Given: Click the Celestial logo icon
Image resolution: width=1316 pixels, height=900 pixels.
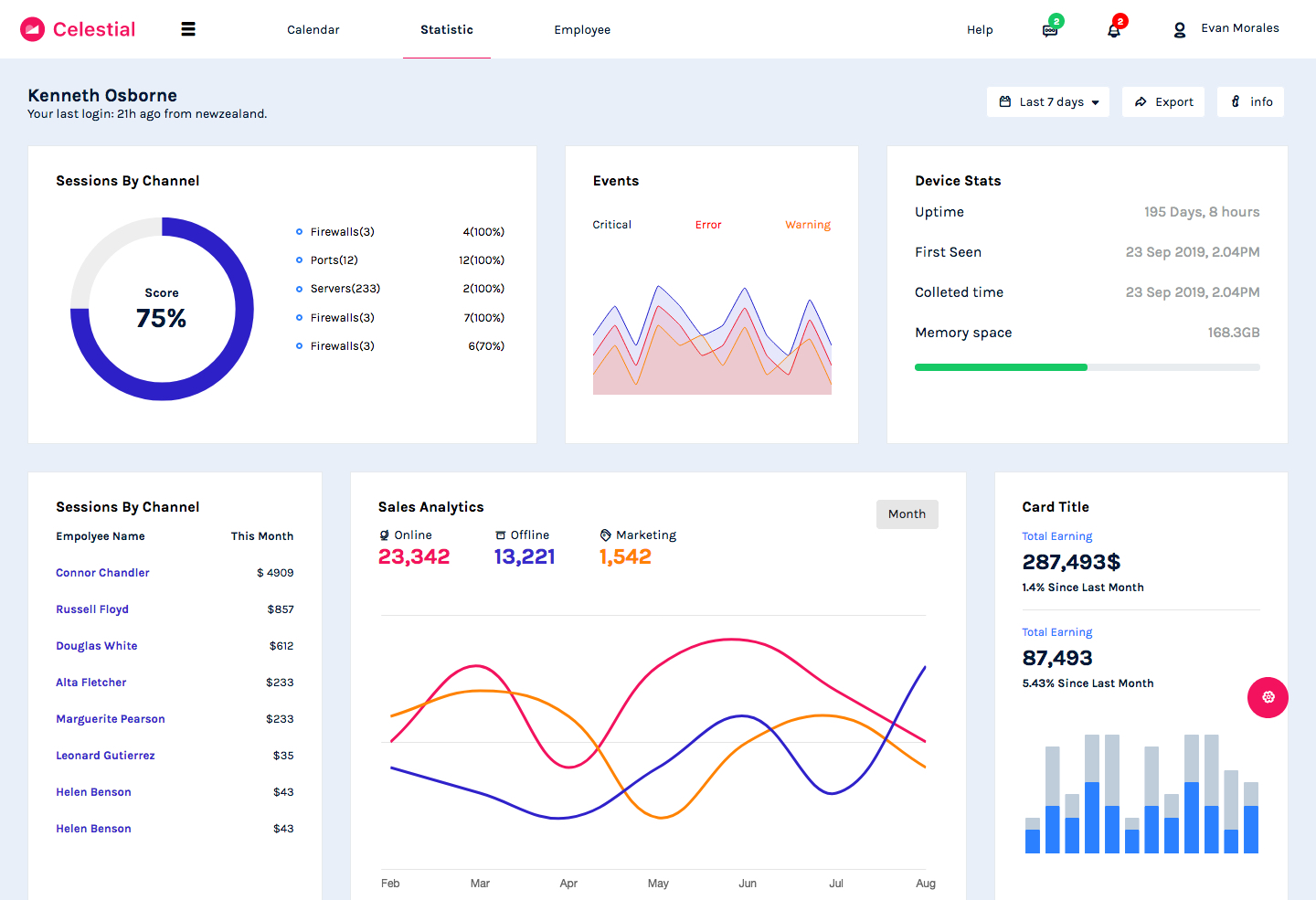Looking at the screenshot, I should click(x=33, y=29).
